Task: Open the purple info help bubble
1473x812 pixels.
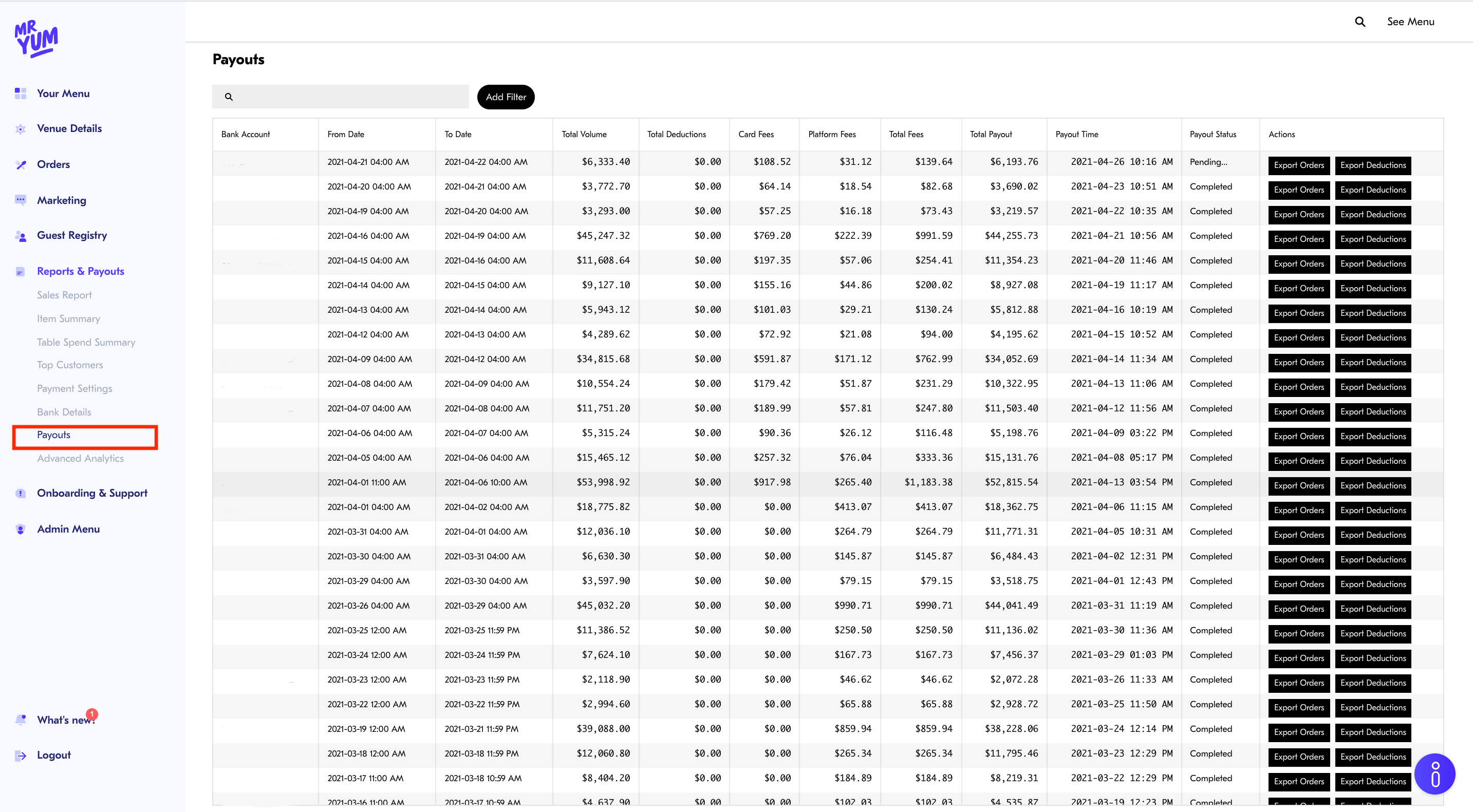Action: coord(1434,773)
